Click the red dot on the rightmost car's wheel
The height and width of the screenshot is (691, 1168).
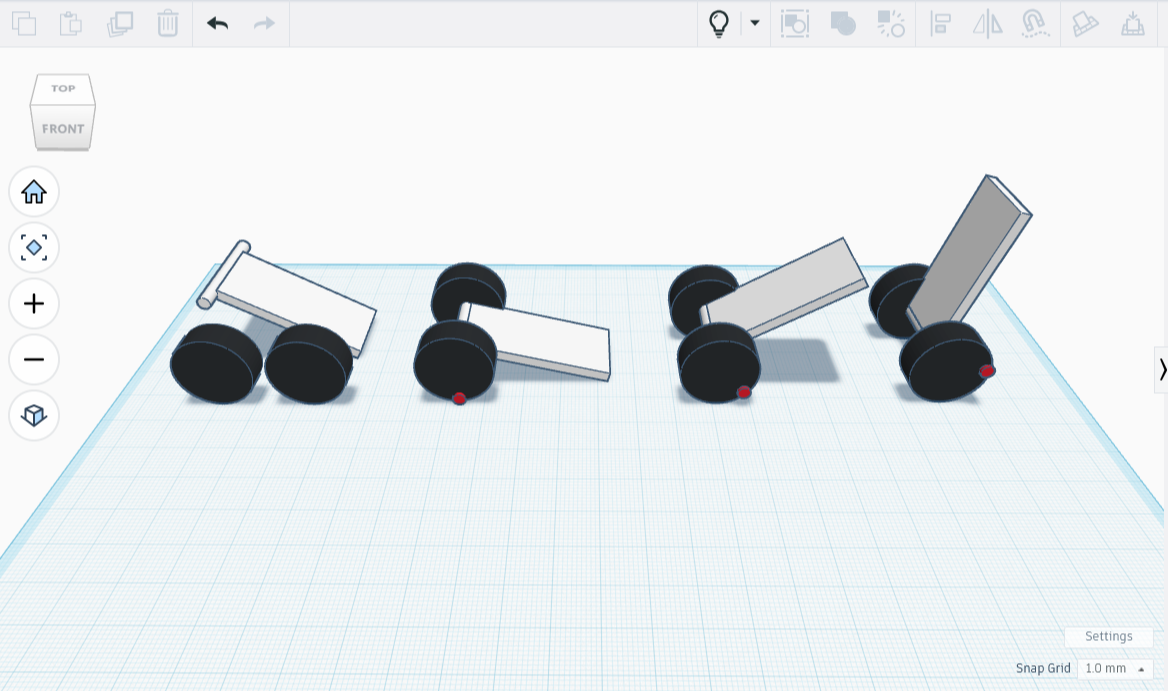[x=987, y=370]
